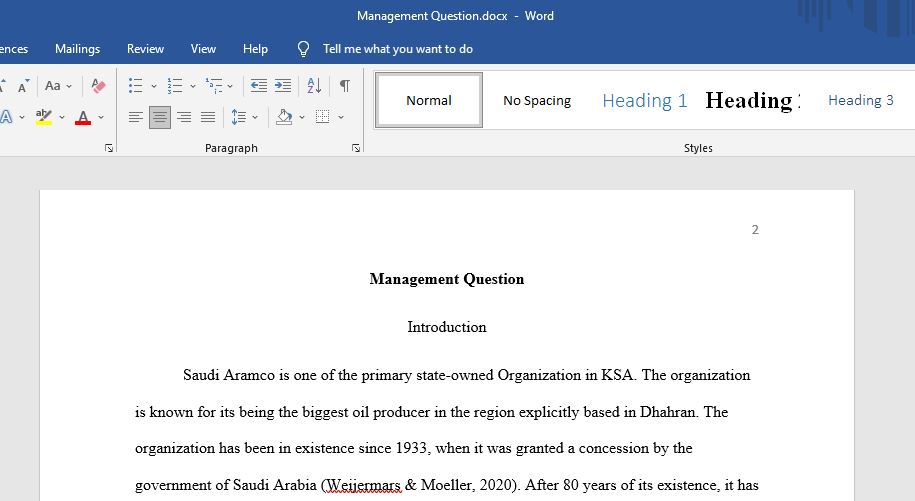The height and width of the screenshot is (501, 915).
Task: Click page number 2 in header
Action: (x=755, y=230)
